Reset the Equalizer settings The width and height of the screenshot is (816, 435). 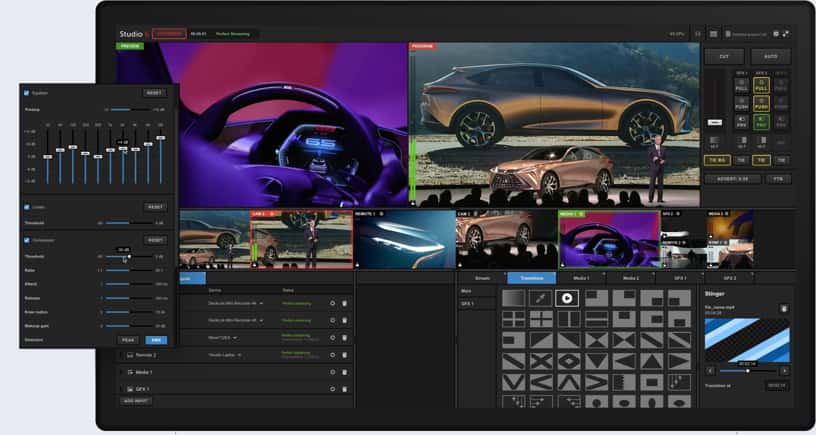click(155, 93)
